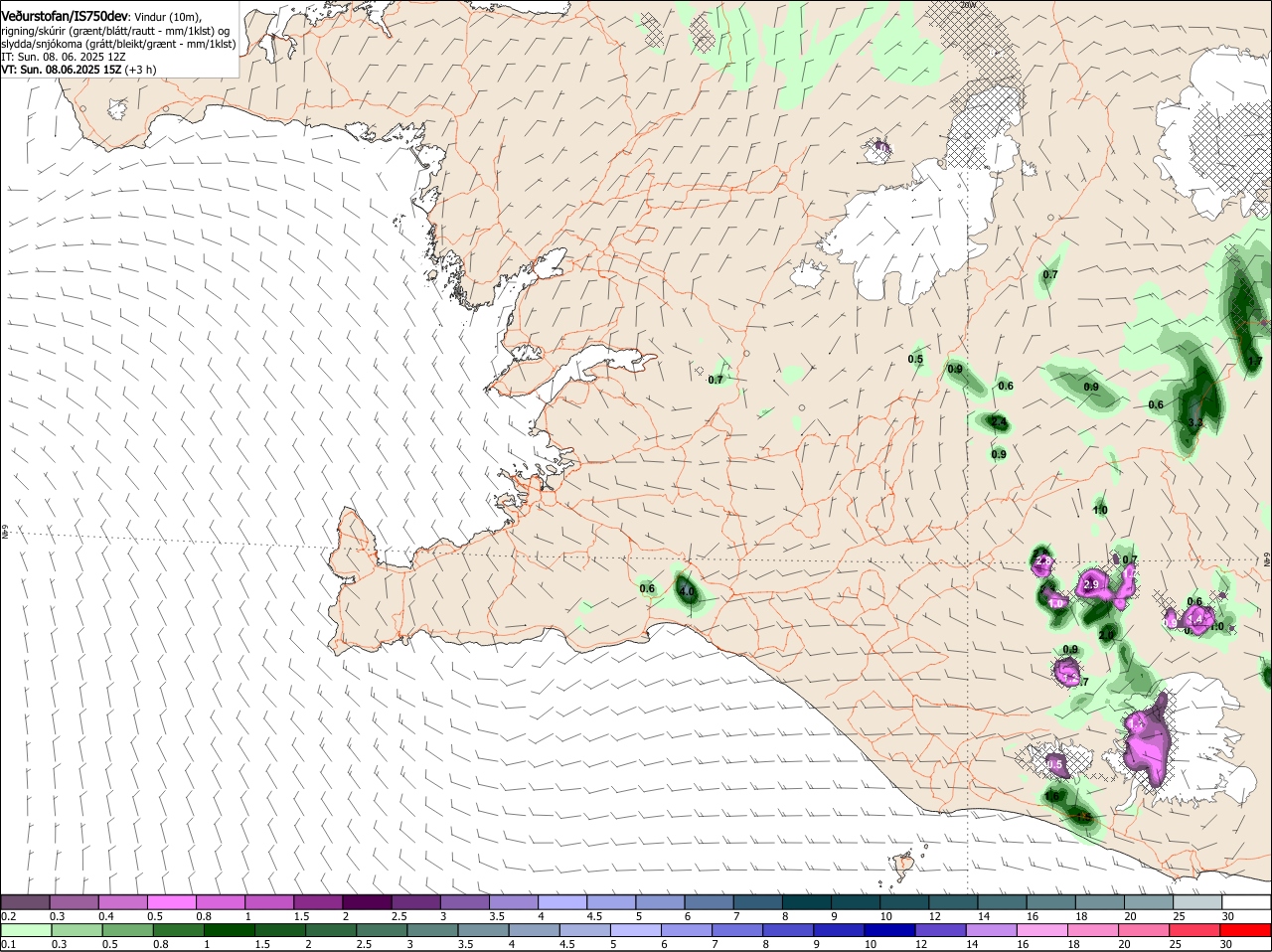This screenshot has height=952, width=1272.
Task: Click the 4.0 precipitation value on the map
Action: tap(687, 591)
